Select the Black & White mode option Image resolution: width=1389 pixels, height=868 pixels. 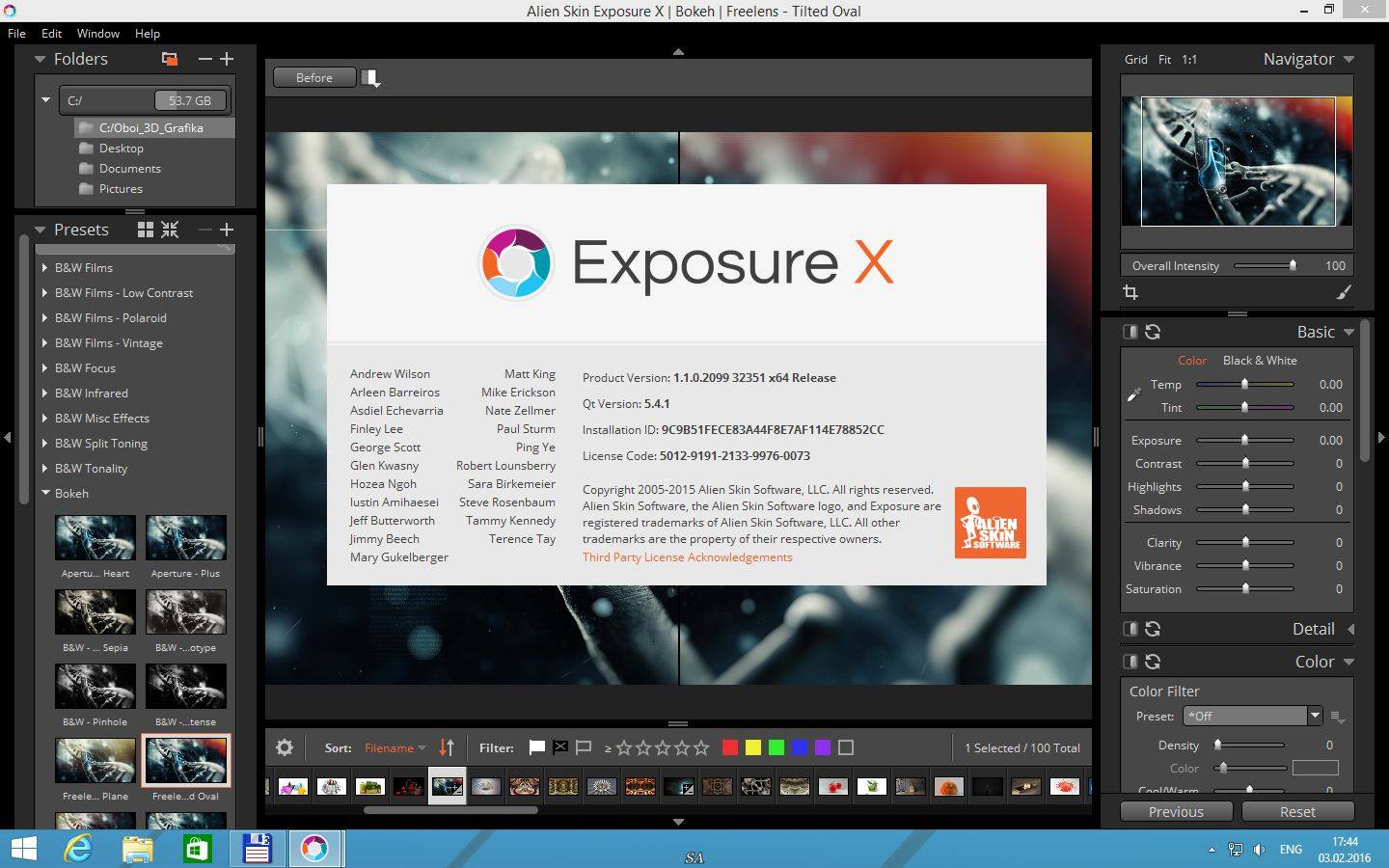(x=1260, y=361)
